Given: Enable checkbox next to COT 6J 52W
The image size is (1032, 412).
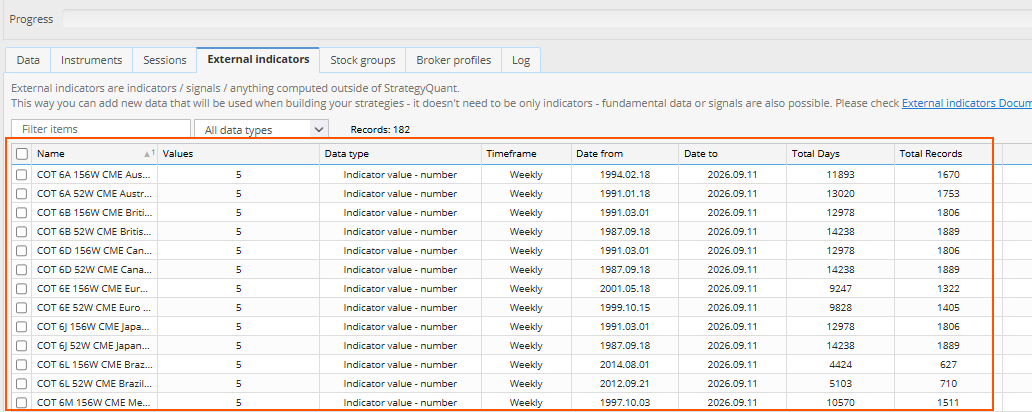Looking at the screenshot, I should (22, 345).
